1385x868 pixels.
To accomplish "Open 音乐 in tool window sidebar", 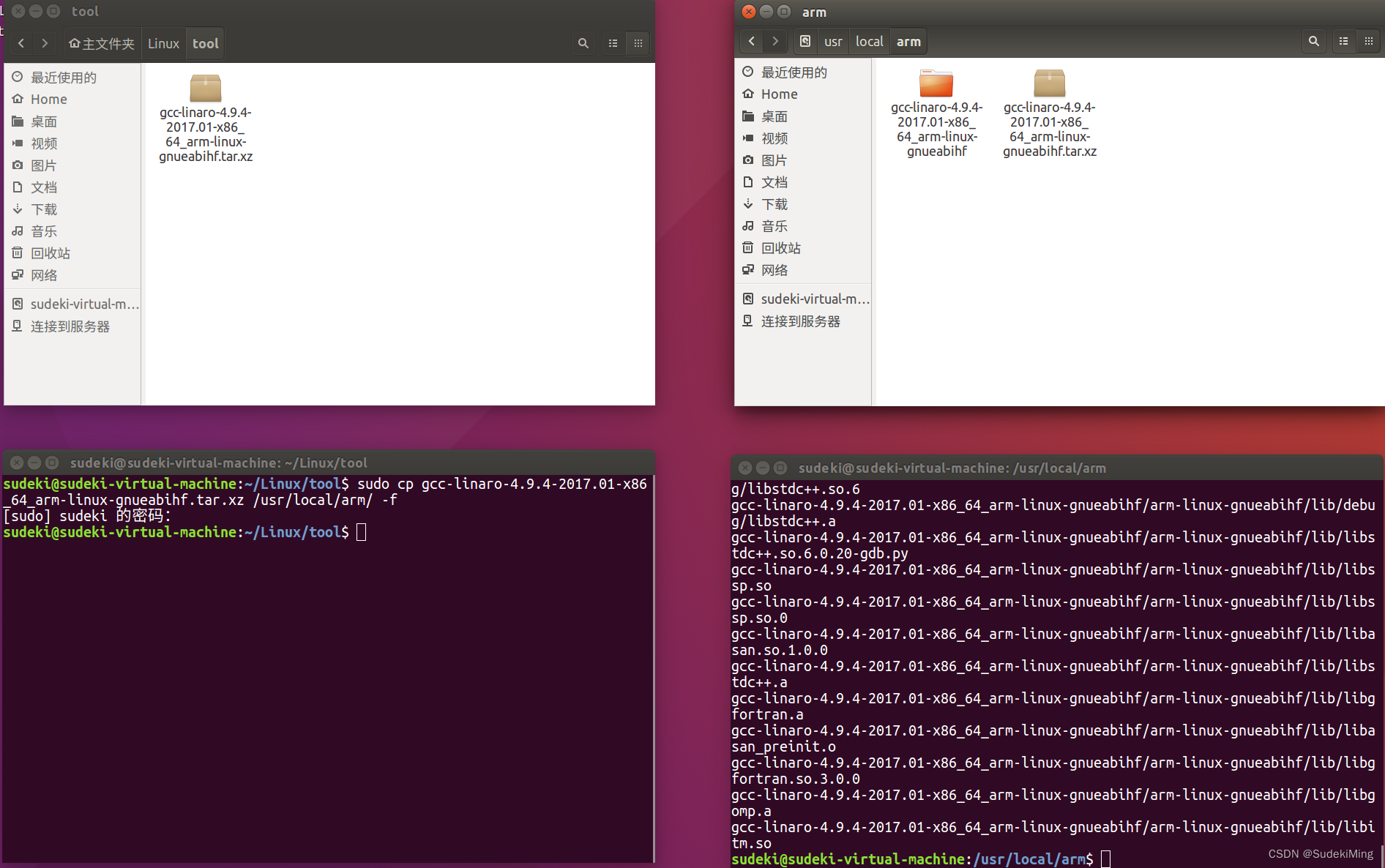I will click(x=72, y=231).
